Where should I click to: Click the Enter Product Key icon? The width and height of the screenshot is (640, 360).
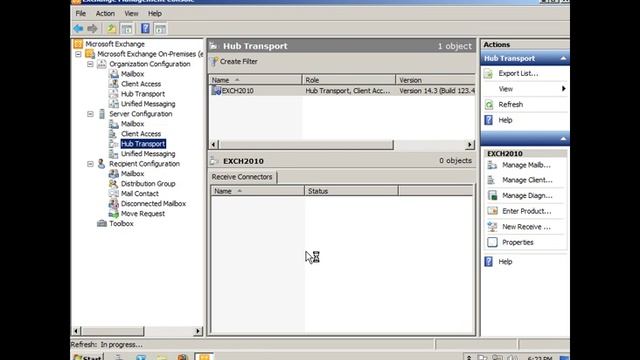tap(492, 211)
